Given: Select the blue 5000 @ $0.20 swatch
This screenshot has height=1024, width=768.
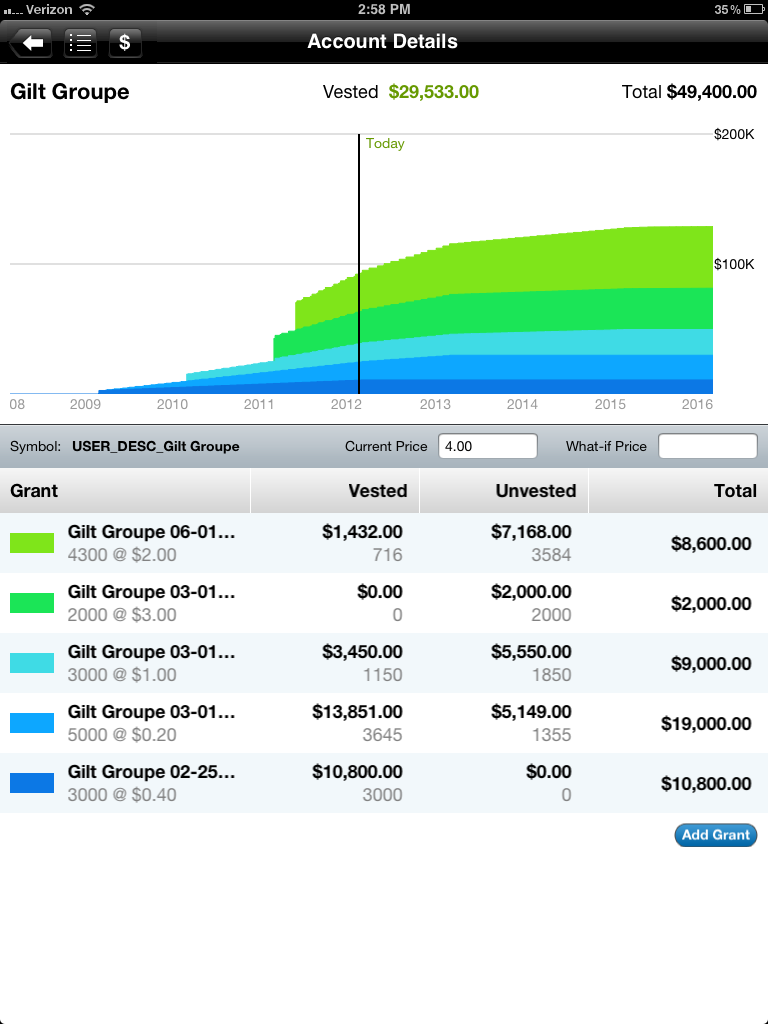Looking at the screenshot, I should [32, 723].
